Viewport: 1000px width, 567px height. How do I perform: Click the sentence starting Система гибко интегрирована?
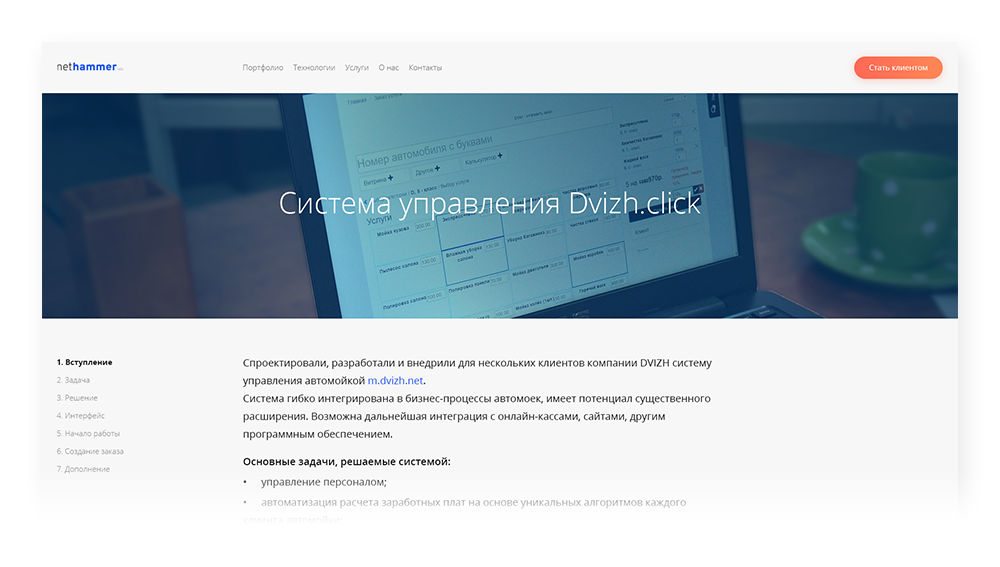[x=476, y=416]
